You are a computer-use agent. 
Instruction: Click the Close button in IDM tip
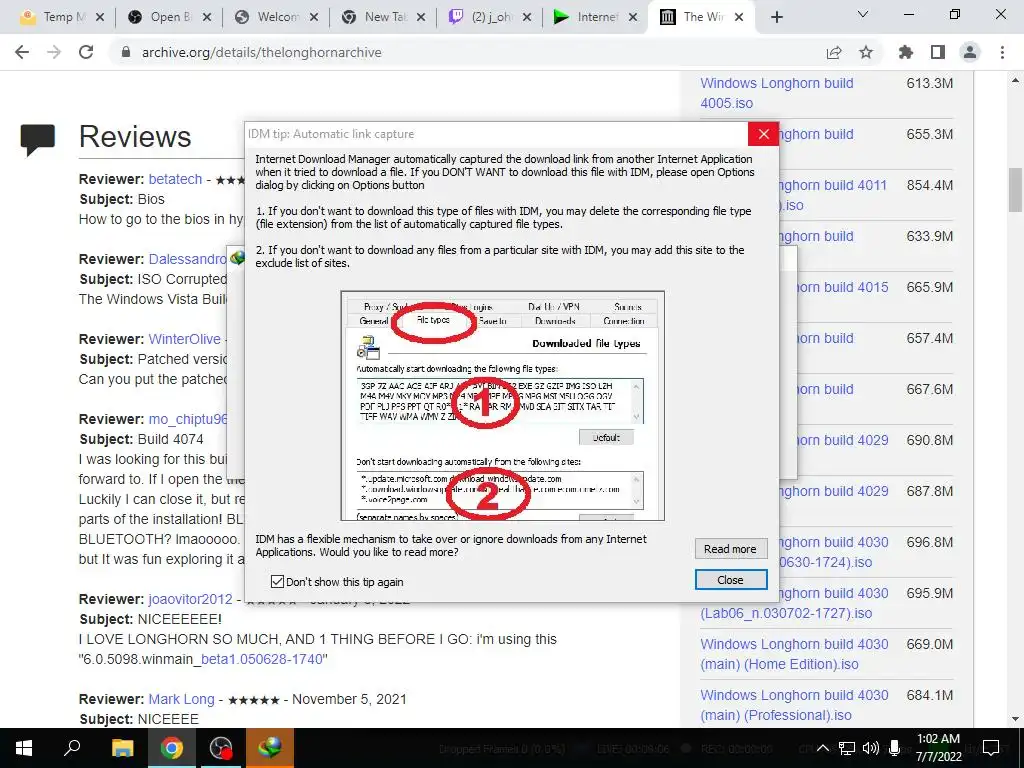[x=730, y=580]
